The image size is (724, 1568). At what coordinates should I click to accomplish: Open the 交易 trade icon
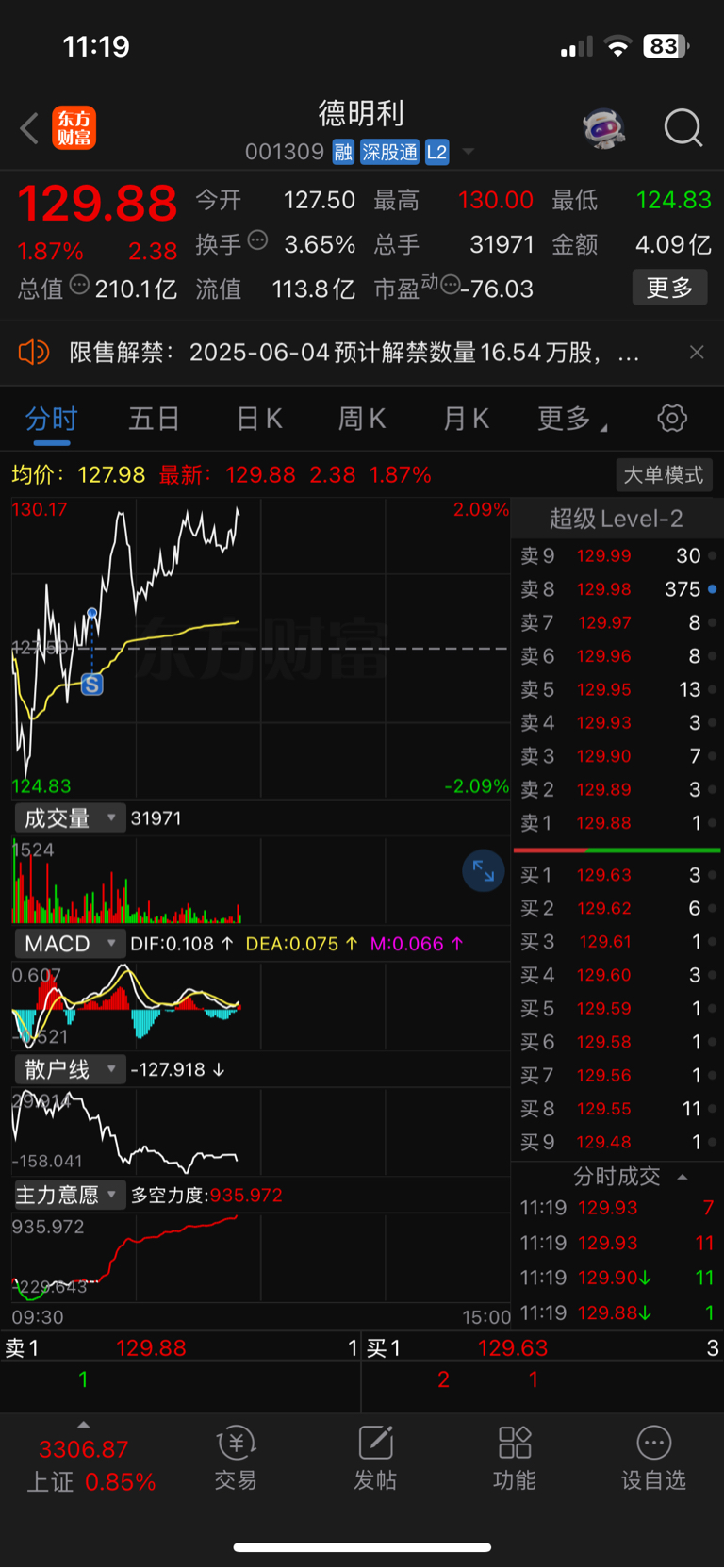[236, 1458]
